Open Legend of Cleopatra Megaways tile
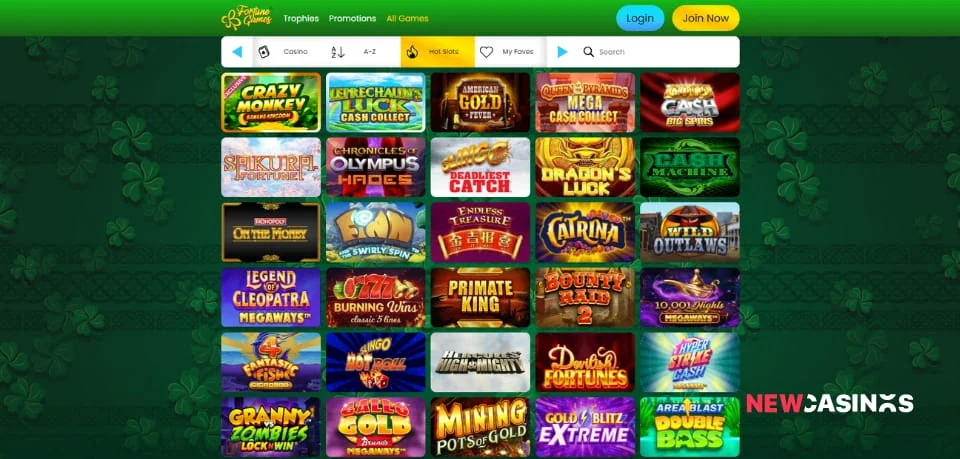This screenshot has height=459, width=960. [271, 297]
